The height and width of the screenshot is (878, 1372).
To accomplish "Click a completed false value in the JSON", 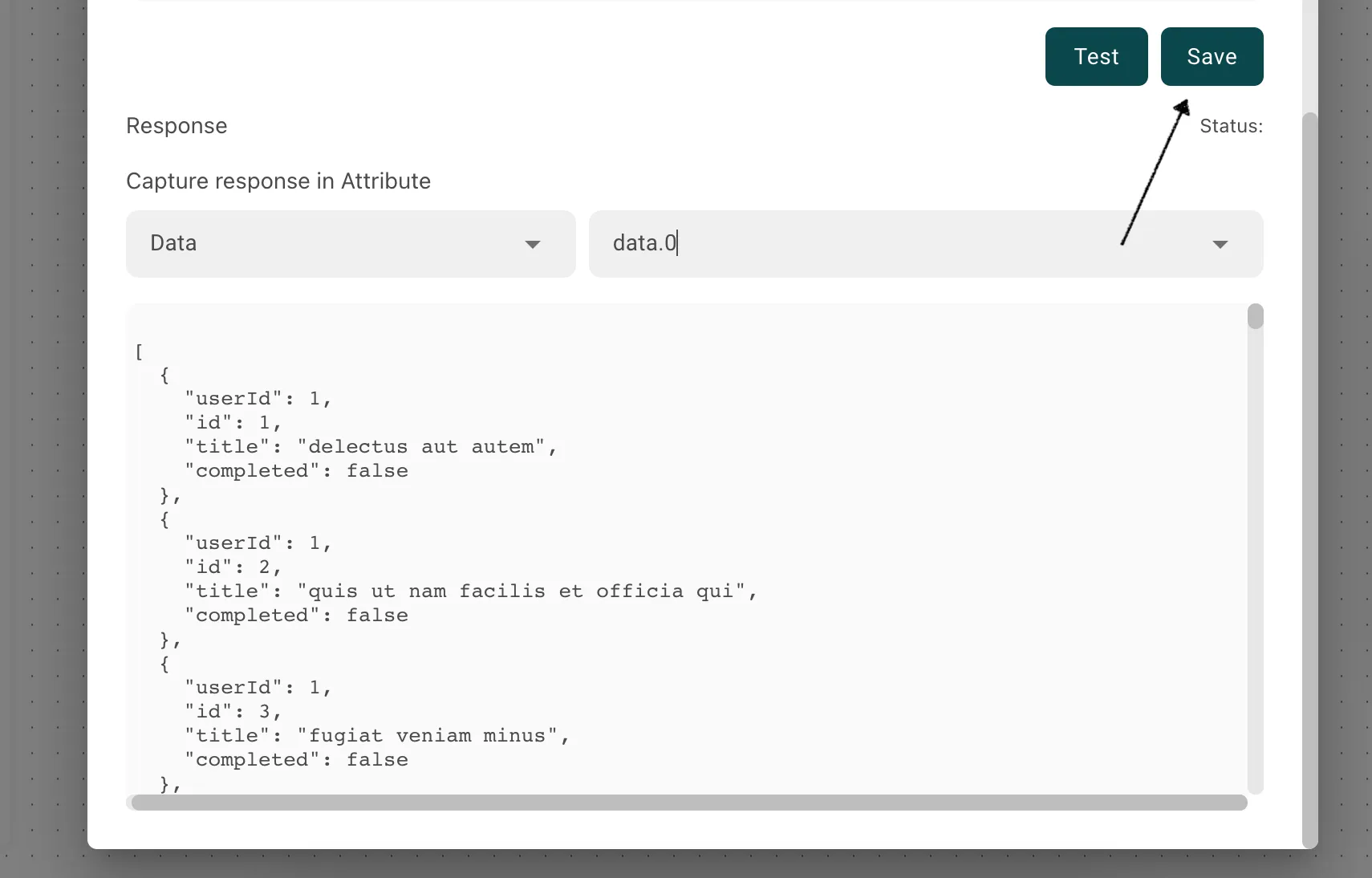I will (x=296, y=470).
